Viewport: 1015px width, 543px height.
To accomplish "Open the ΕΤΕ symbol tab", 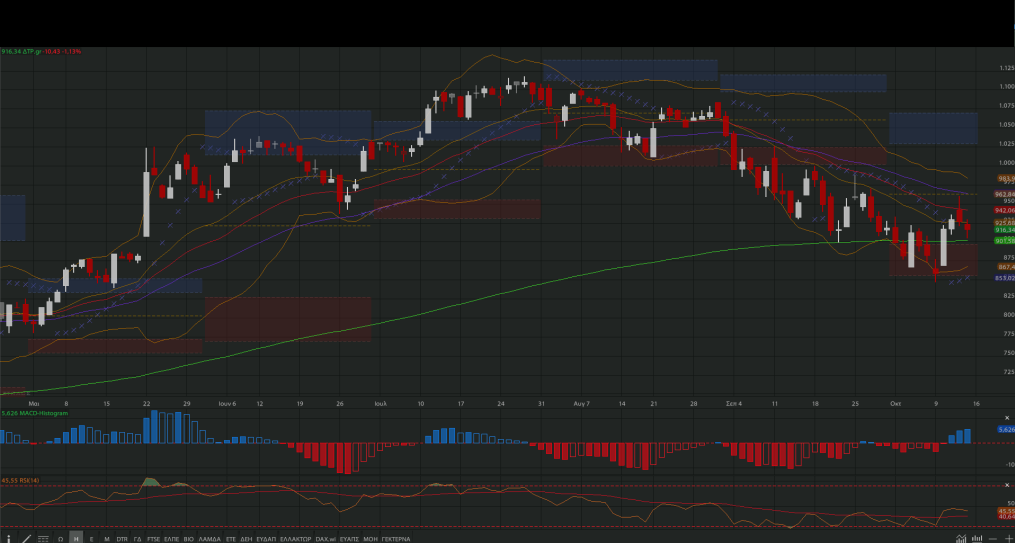I will 231,538.
